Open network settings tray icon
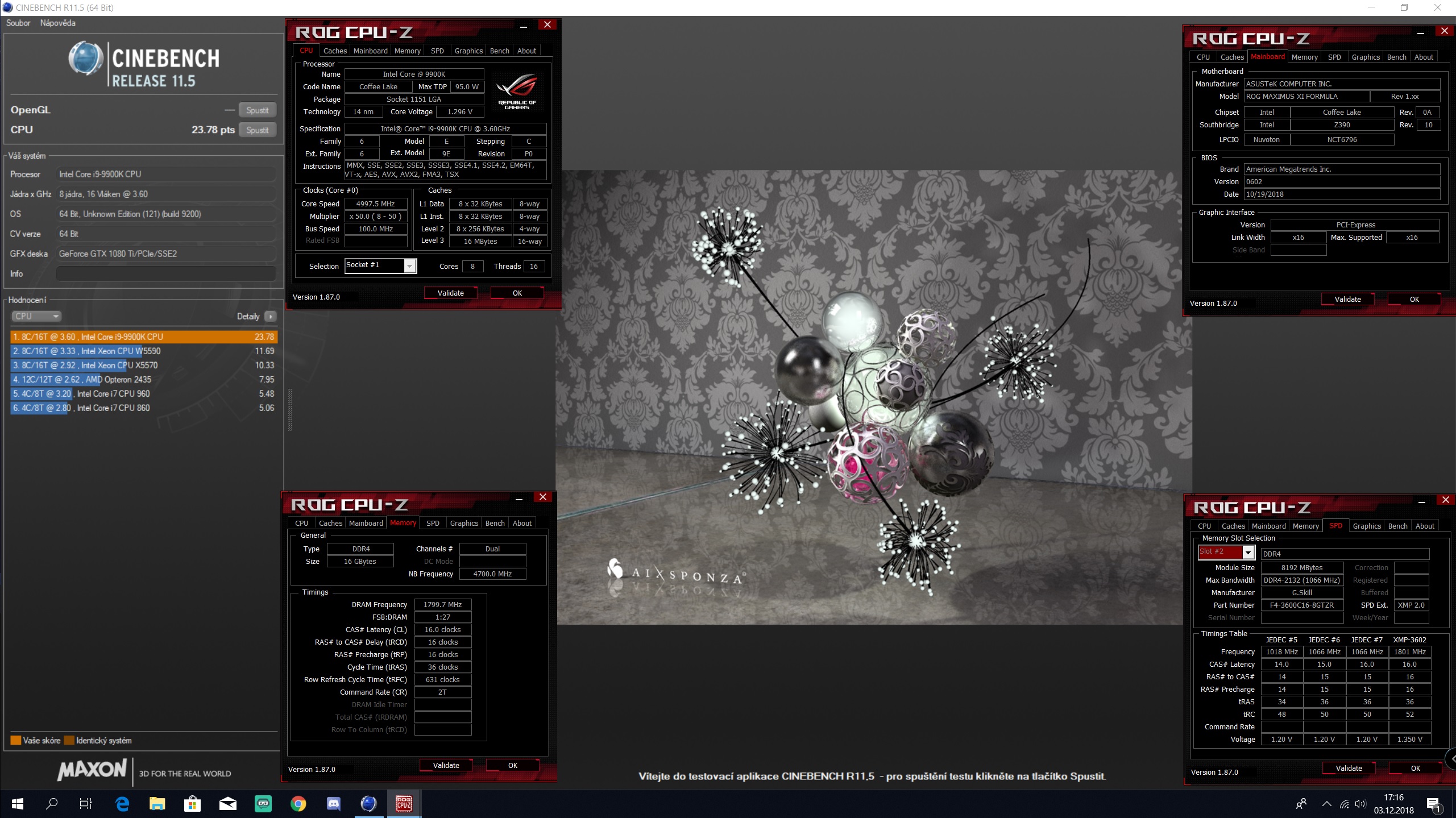This screenshot has width=1456, height=818. click(1344, 804)
